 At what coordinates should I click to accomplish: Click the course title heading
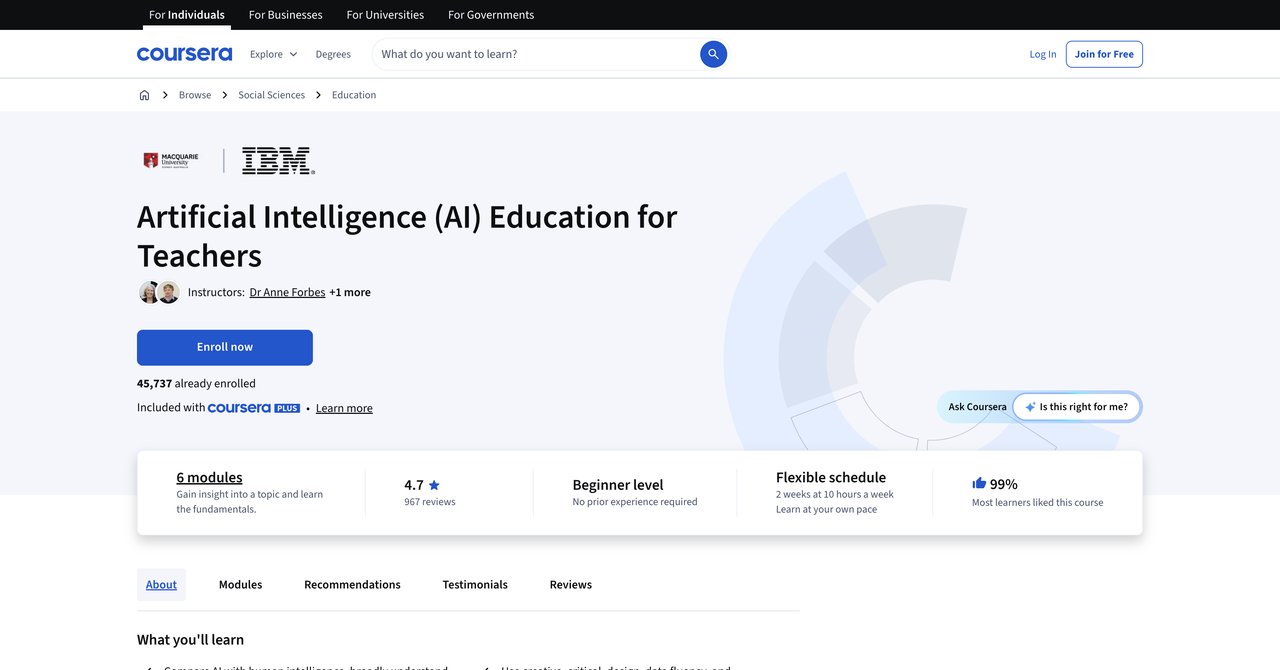(407, 236)
